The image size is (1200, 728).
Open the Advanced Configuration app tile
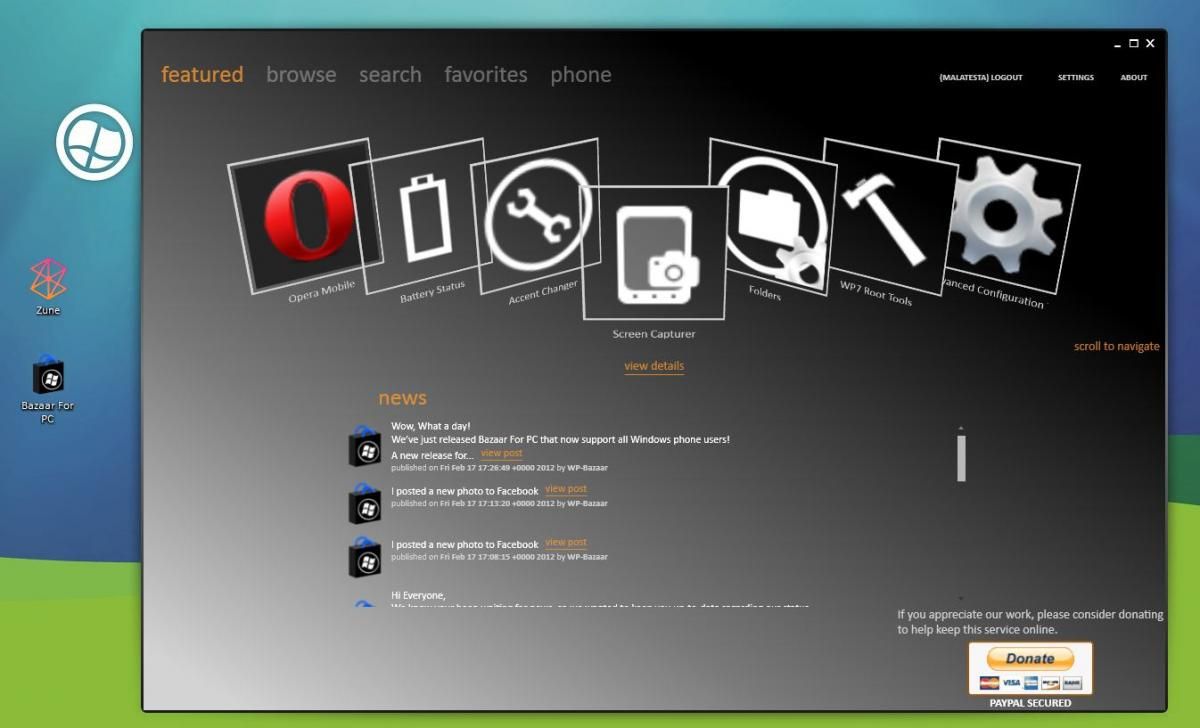coord(1005,220)
